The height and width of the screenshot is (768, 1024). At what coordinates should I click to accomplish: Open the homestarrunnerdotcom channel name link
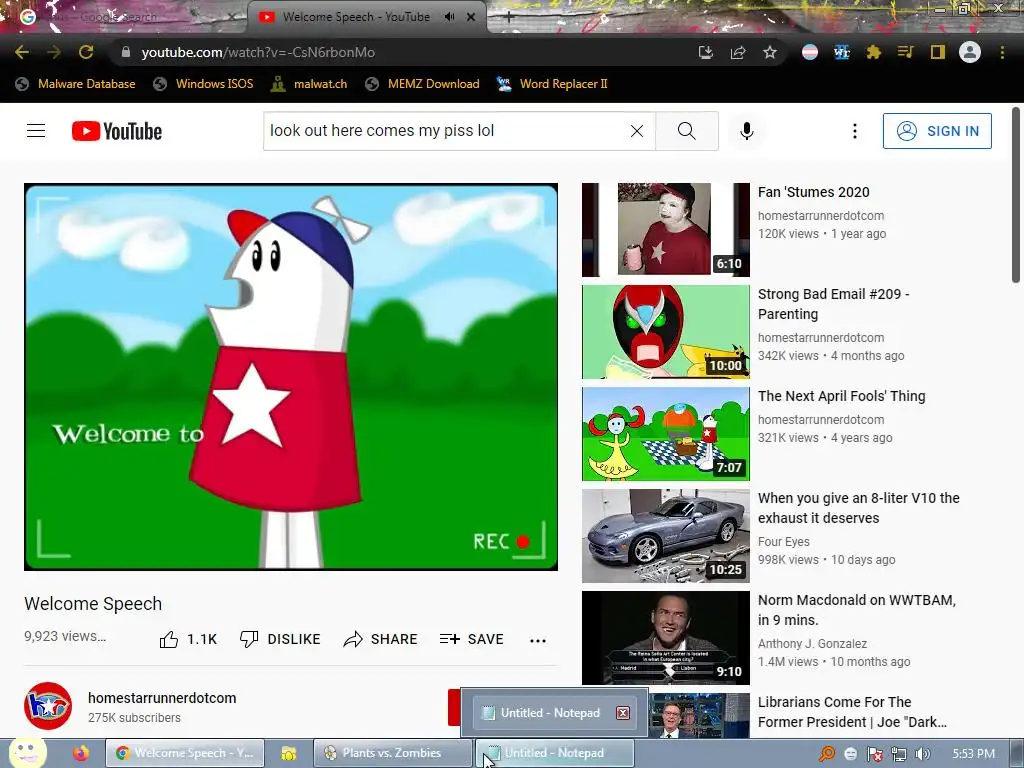click(162, 698)
